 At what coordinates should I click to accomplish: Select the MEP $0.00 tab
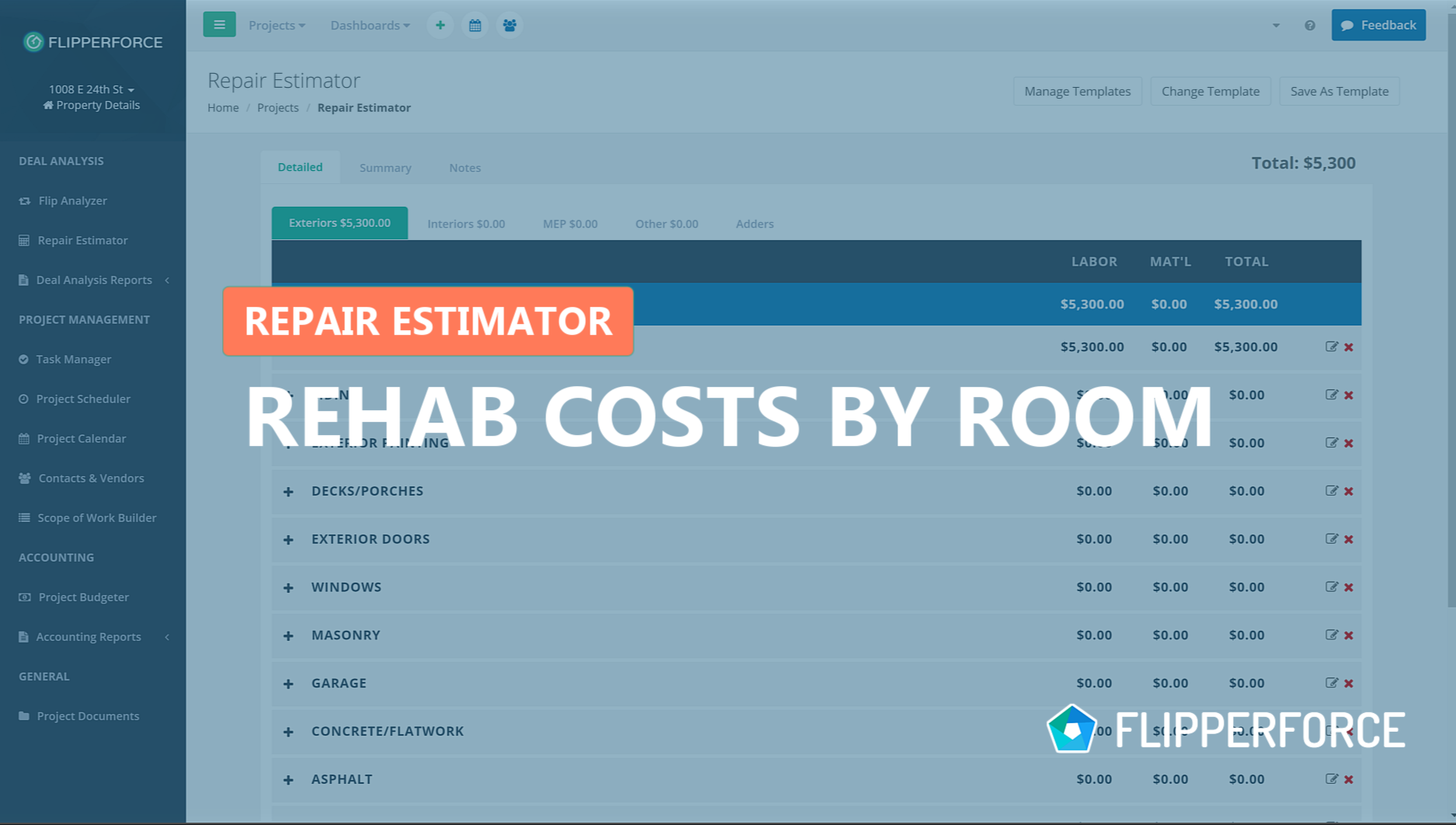[x=570, y=224]
